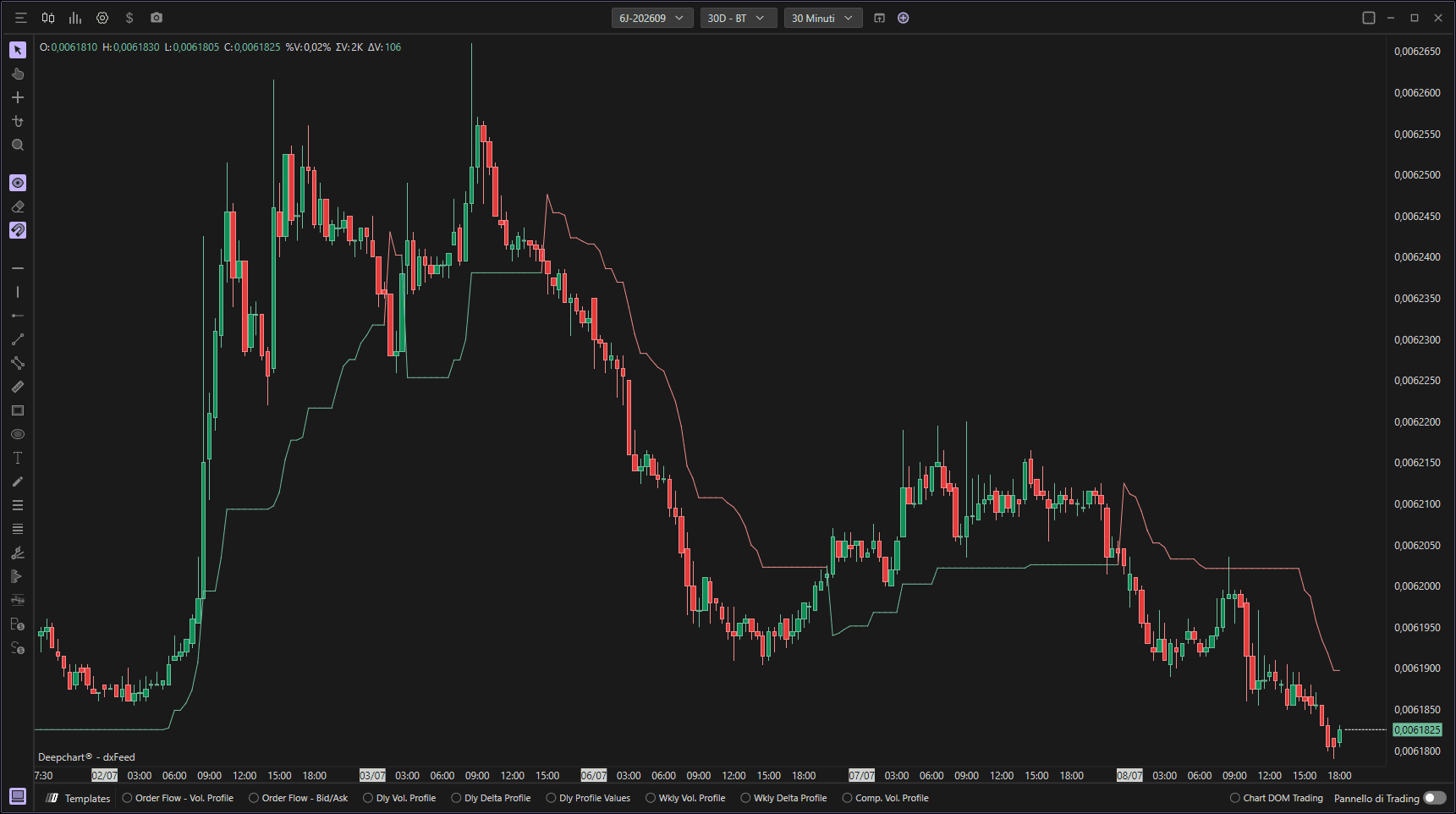The width and height of the screenshot is (1456, 814).
Task: Select the magnifier zoom tool
Action: (x=18, y=145)
